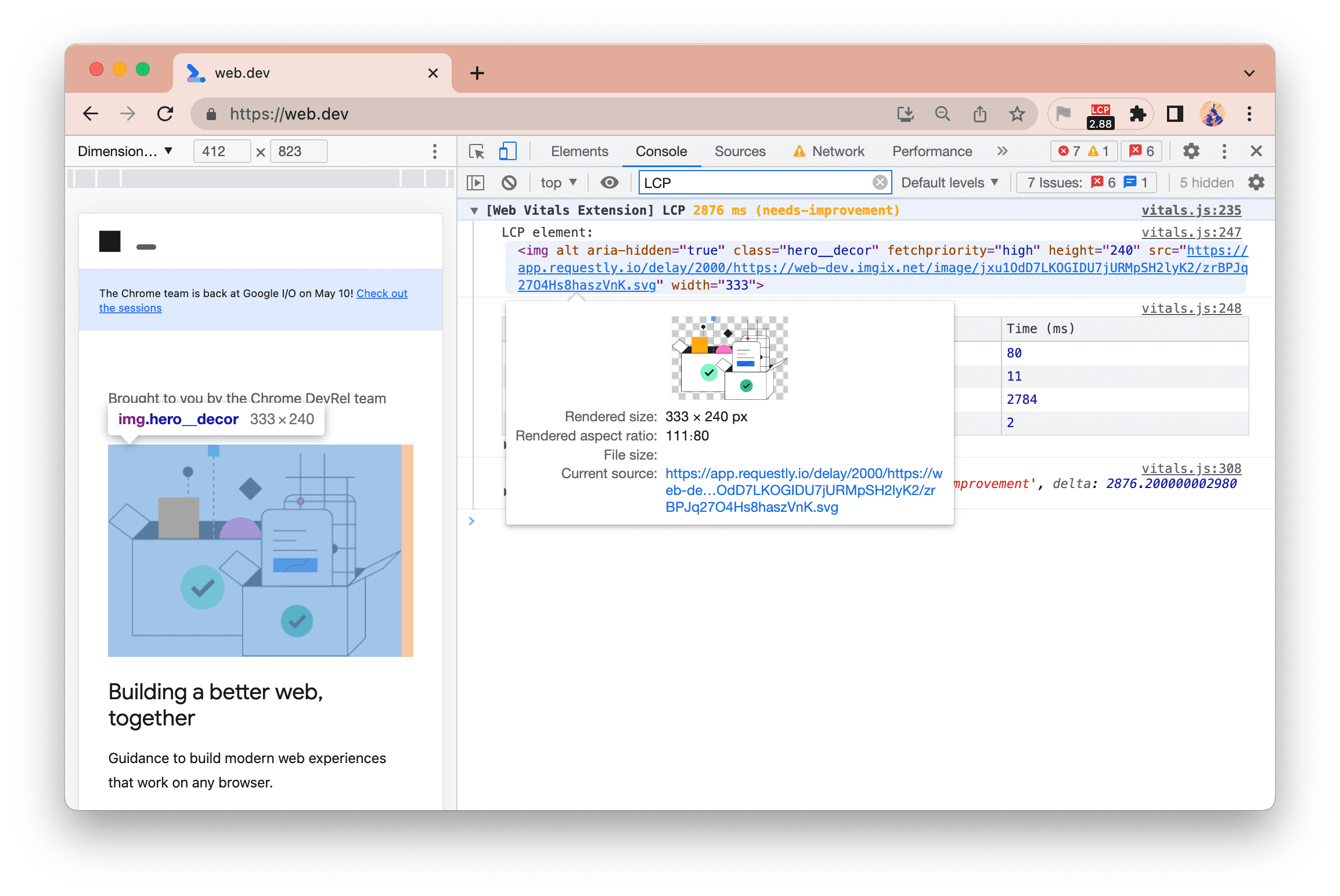Switch to the Elements tab
The width and height of the screenshot is (1340, 896).
point(578,151)
